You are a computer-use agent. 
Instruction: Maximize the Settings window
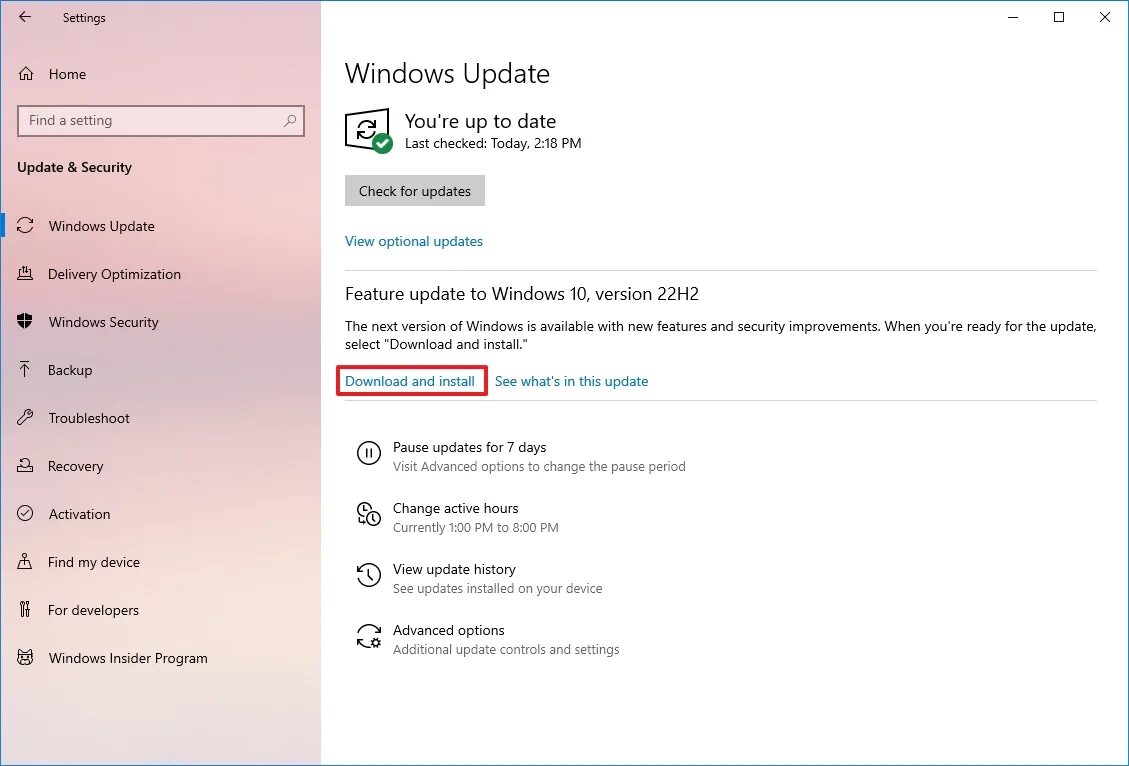coord(1059,17)
